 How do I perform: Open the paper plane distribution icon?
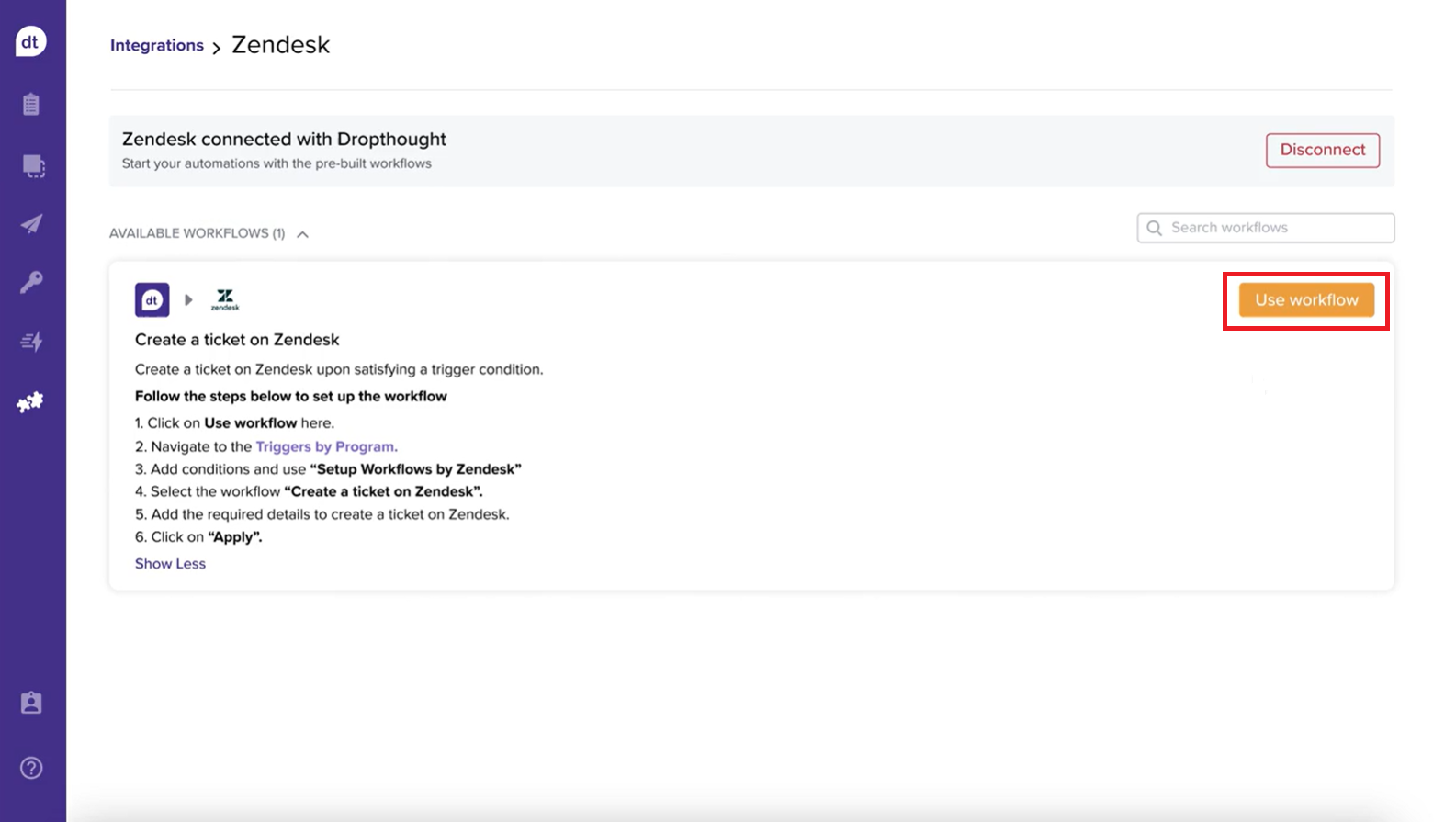tap(31, 224)
